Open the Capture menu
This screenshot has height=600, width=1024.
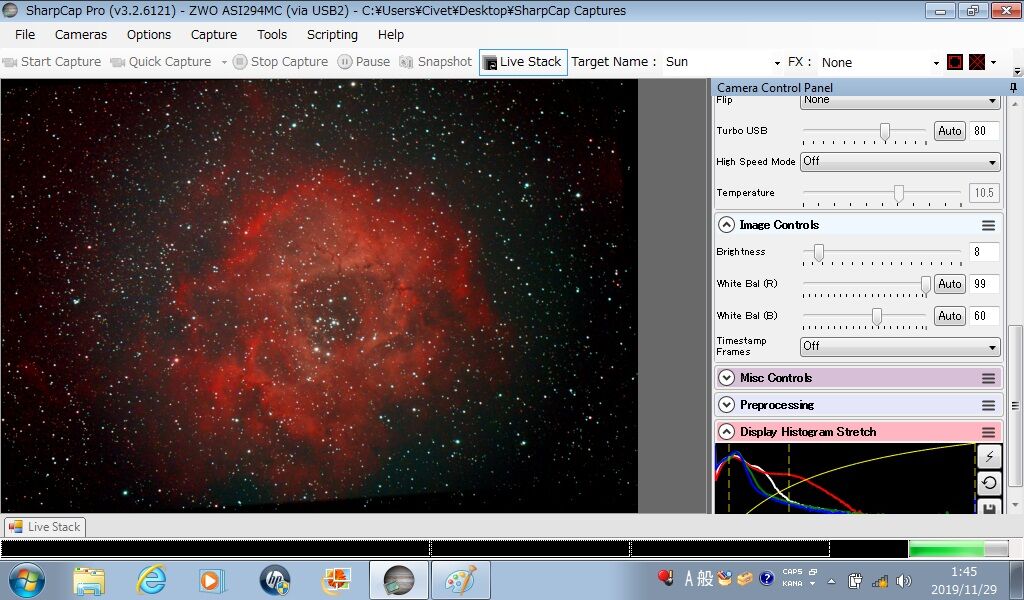[x=214, y=35]
